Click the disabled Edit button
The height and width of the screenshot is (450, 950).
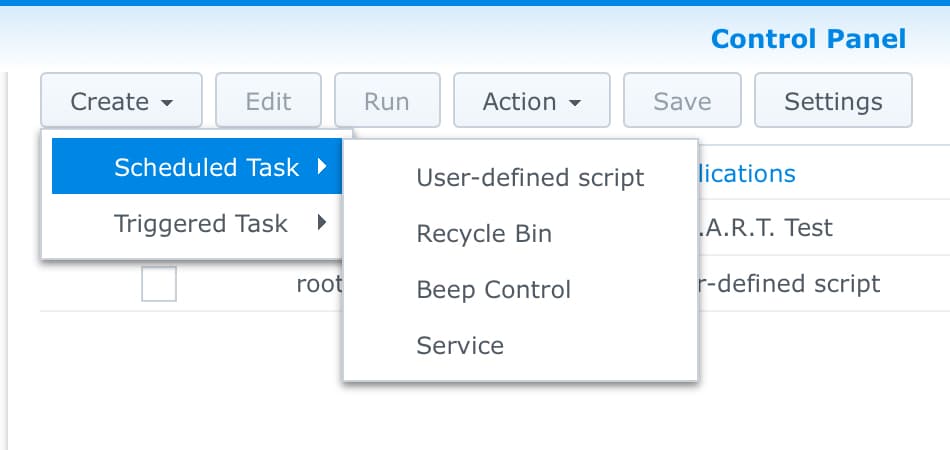268,101
